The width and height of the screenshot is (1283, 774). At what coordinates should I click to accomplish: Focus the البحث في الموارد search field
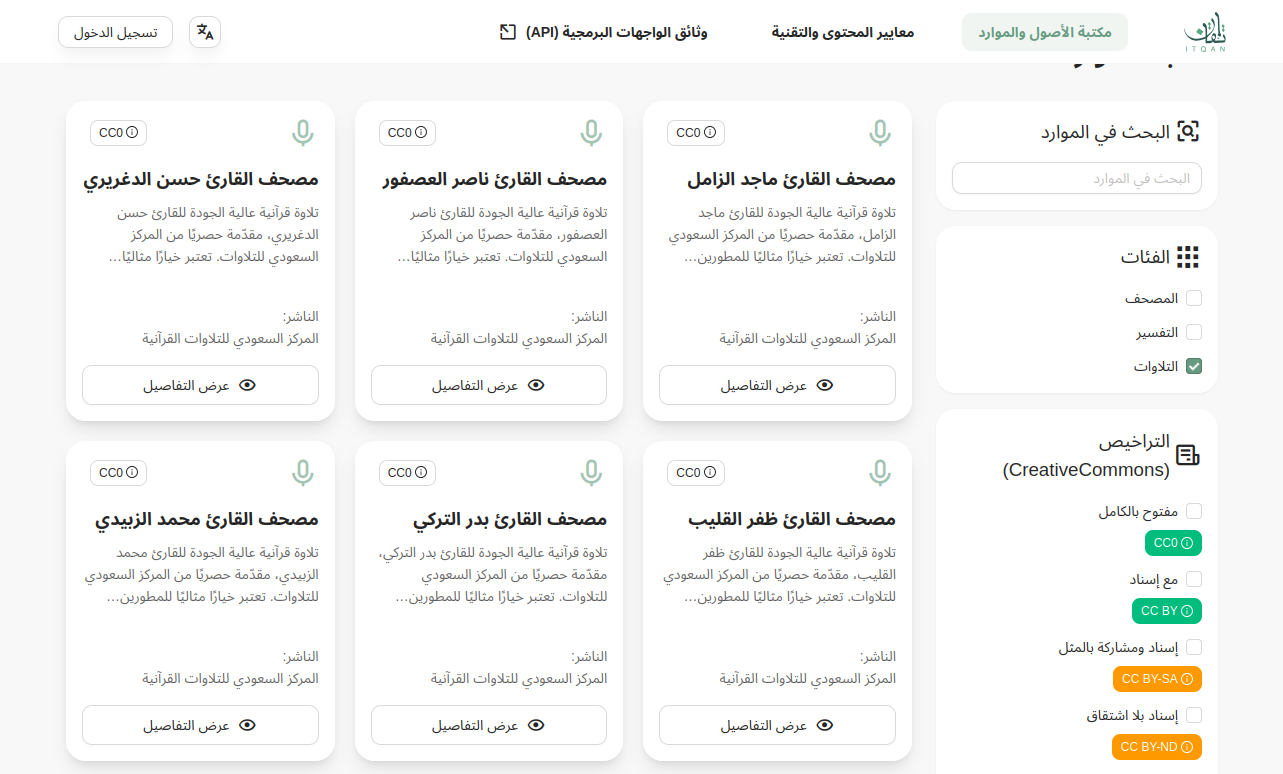tap(1076, 178)
